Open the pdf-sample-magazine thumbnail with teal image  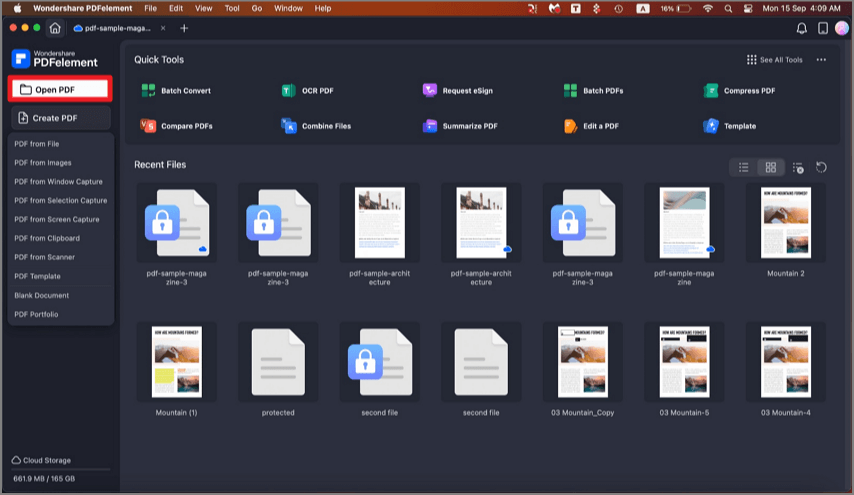684,223
